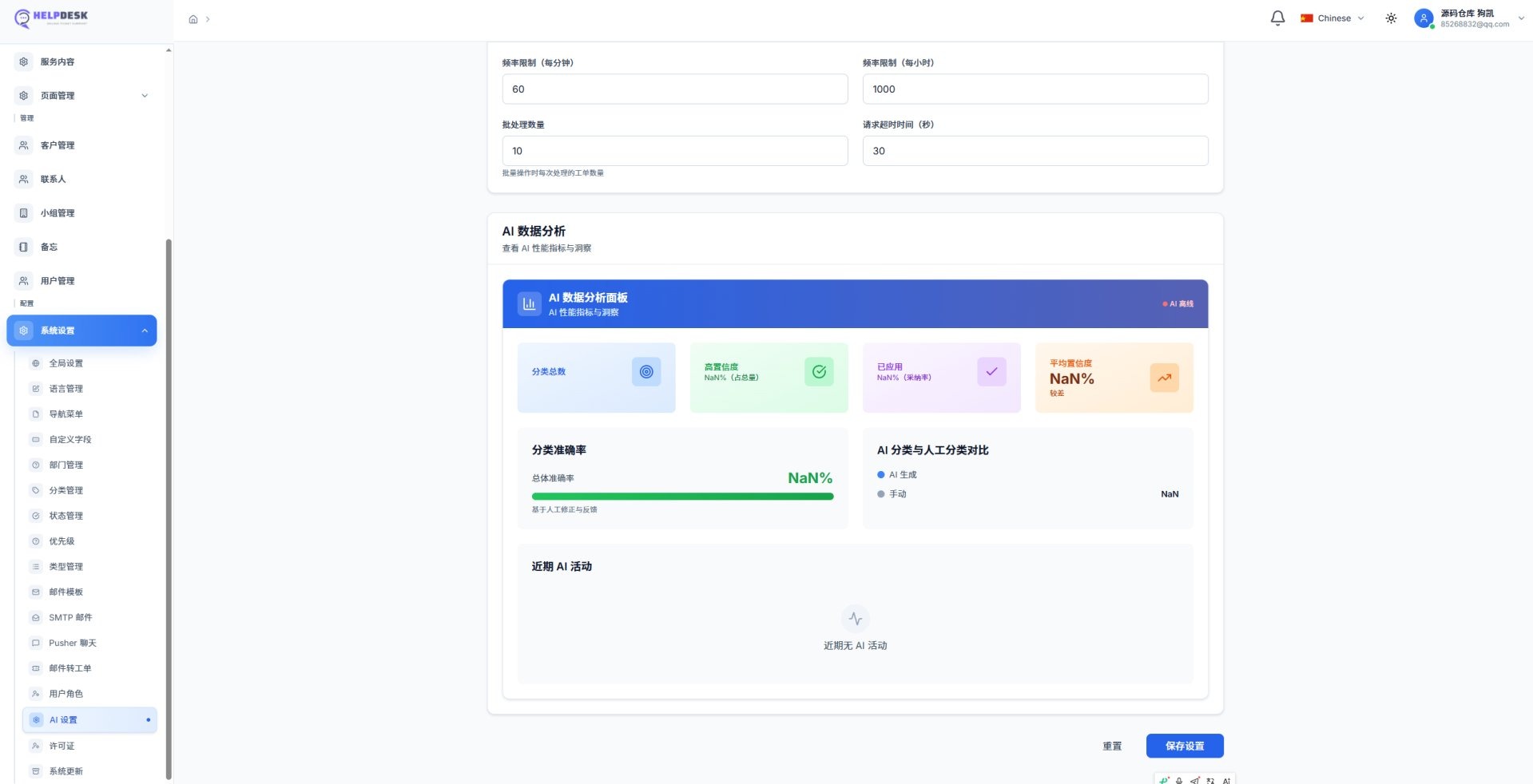
Task: Click the 客户管理 sidebar icon
Action: (x=24, y=145)
